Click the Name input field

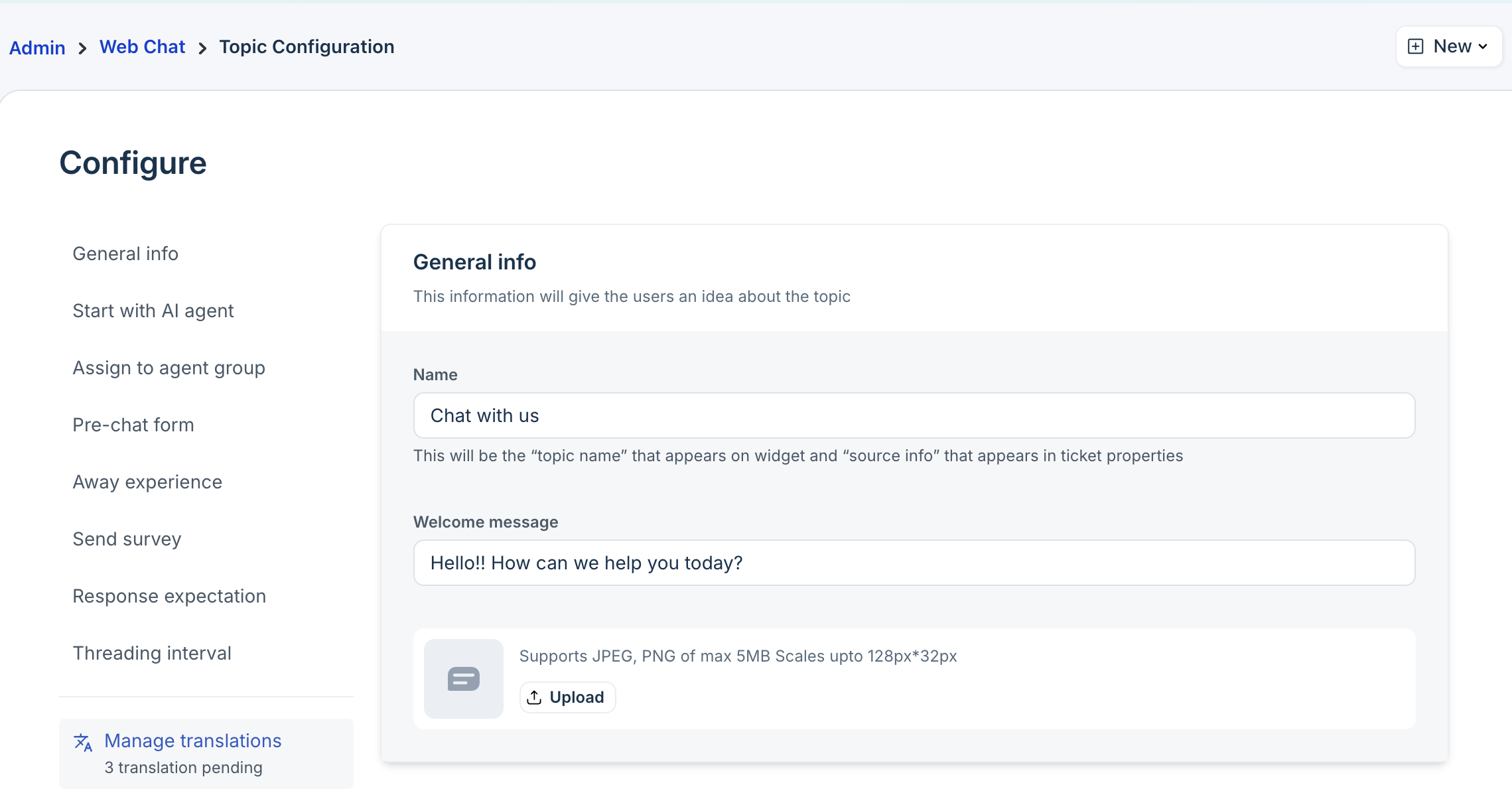[914, 415]
